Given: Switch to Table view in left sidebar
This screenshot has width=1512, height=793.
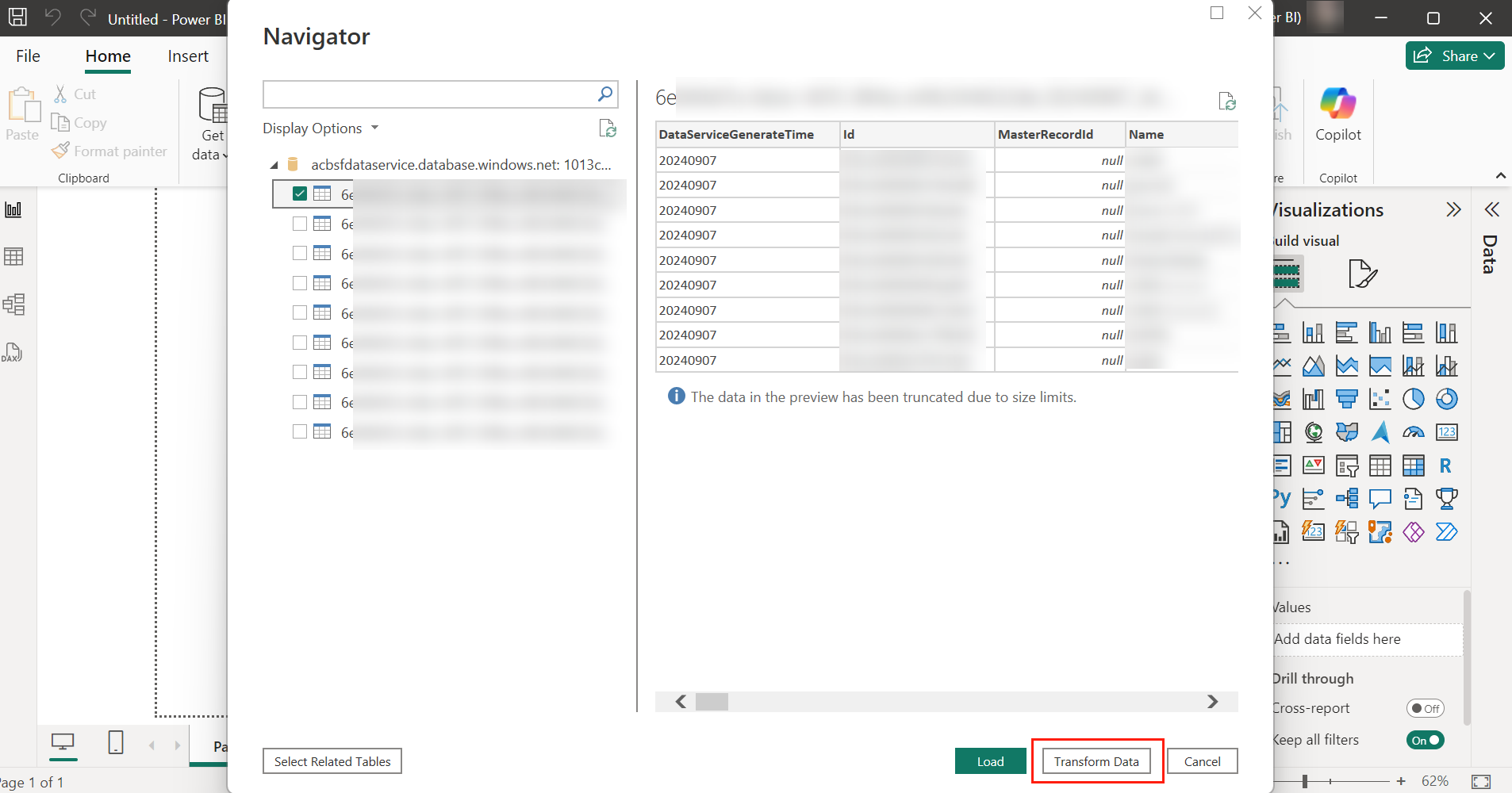Looking at the screenshot, I should tap(14, 255).
